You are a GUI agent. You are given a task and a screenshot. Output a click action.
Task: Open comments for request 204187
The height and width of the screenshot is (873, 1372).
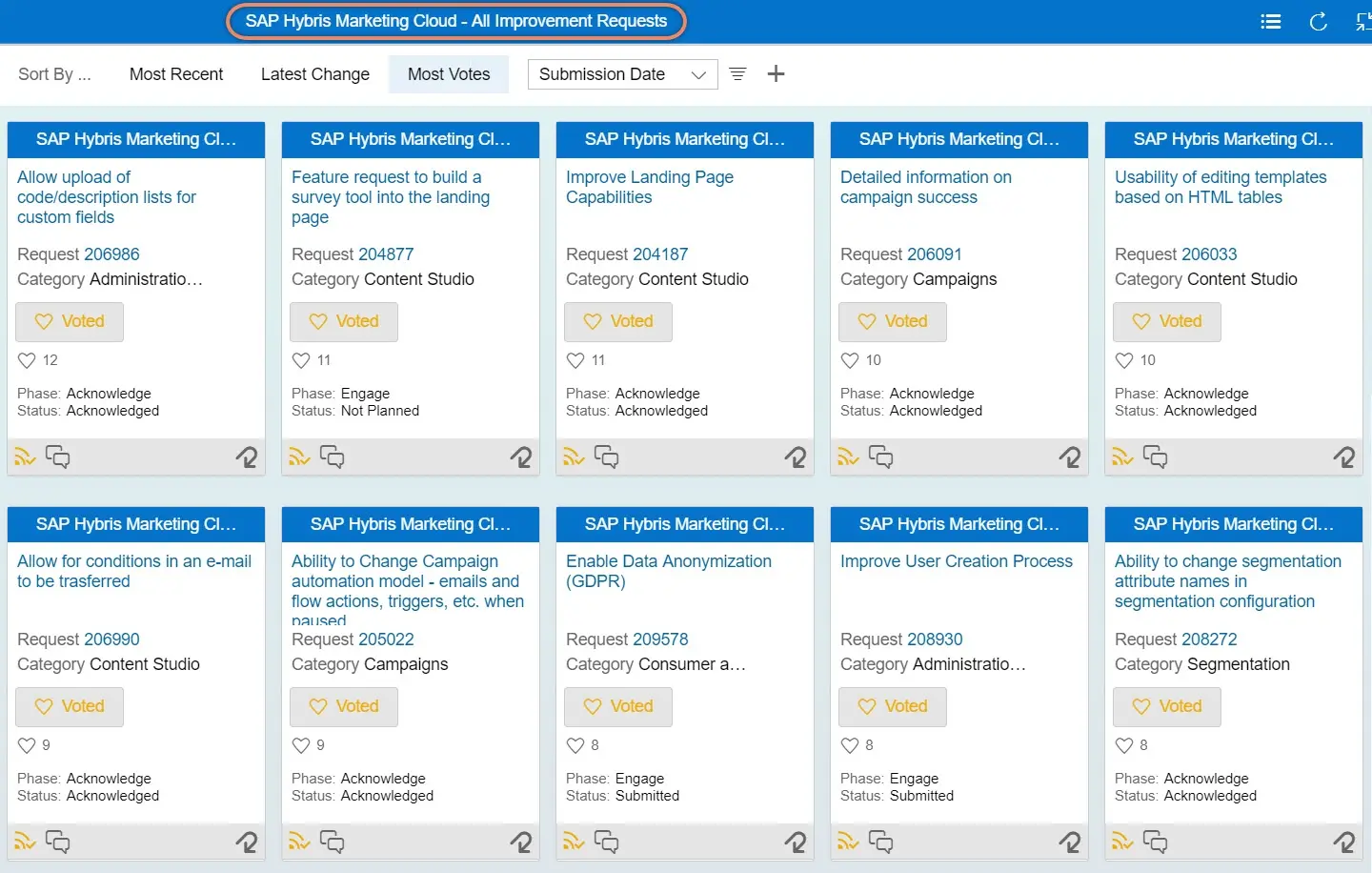pyautogui.click(x=606, y=457)
